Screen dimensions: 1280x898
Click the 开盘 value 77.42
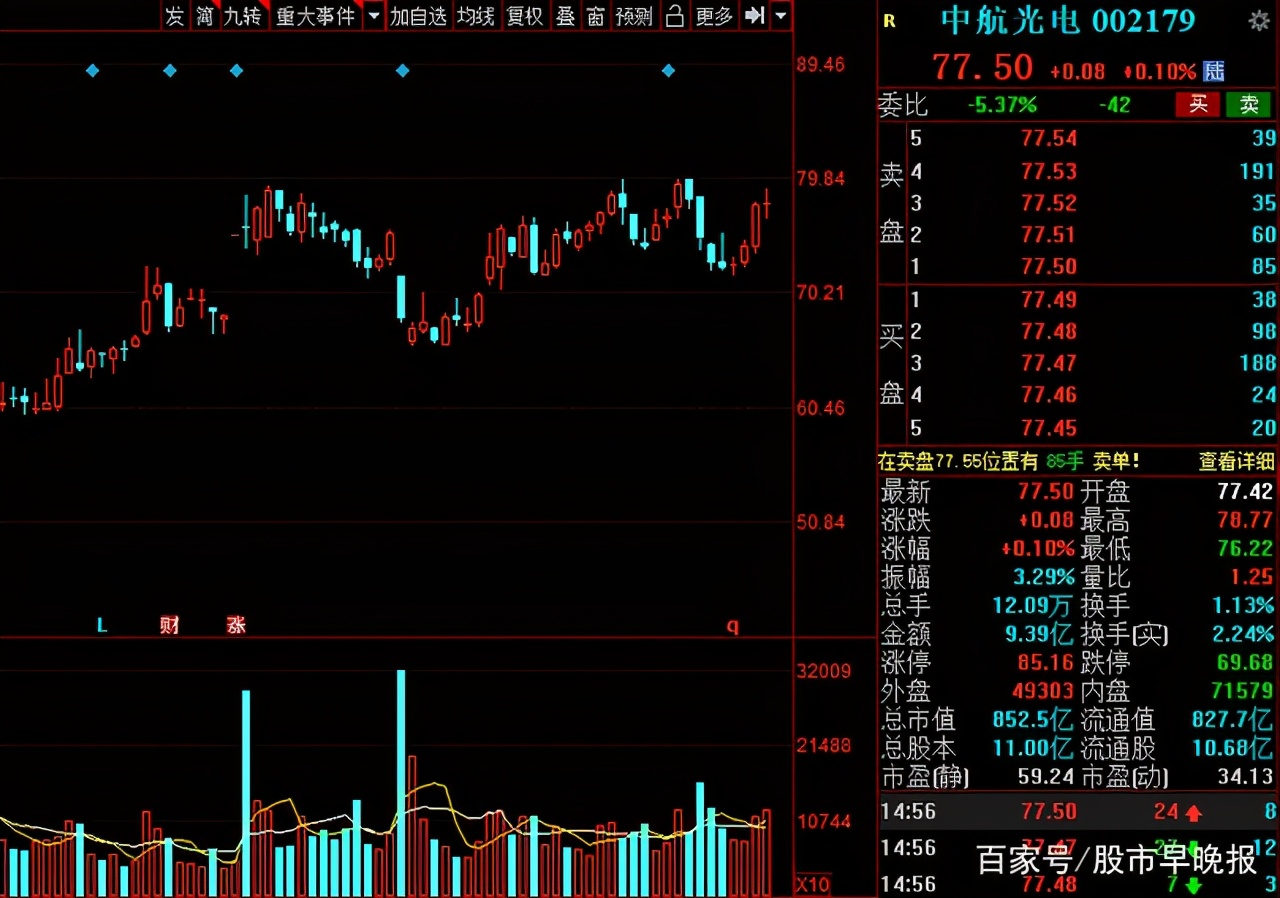(x=1245, y=492)
